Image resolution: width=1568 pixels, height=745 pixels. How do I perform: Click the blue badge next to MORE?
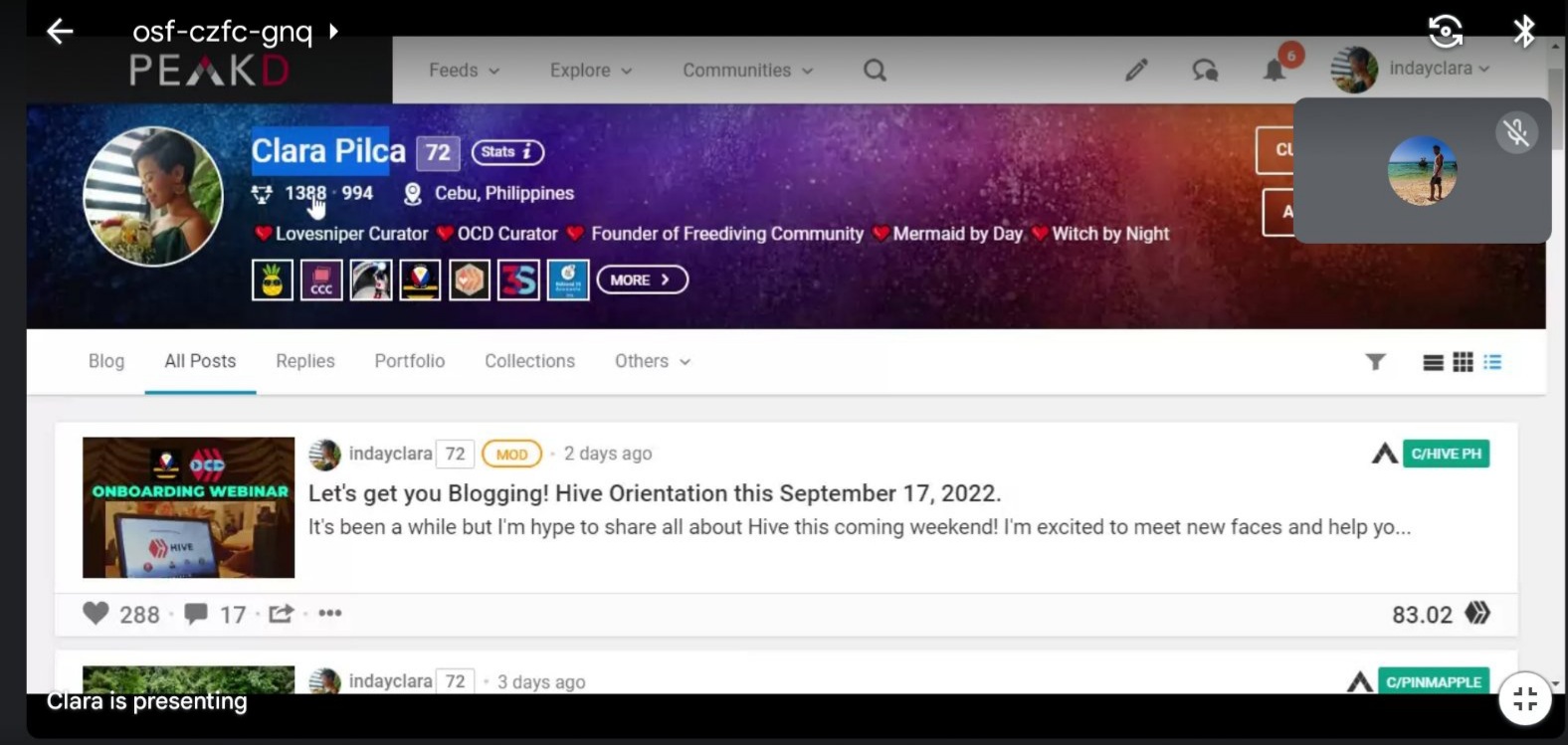[568, 280]
